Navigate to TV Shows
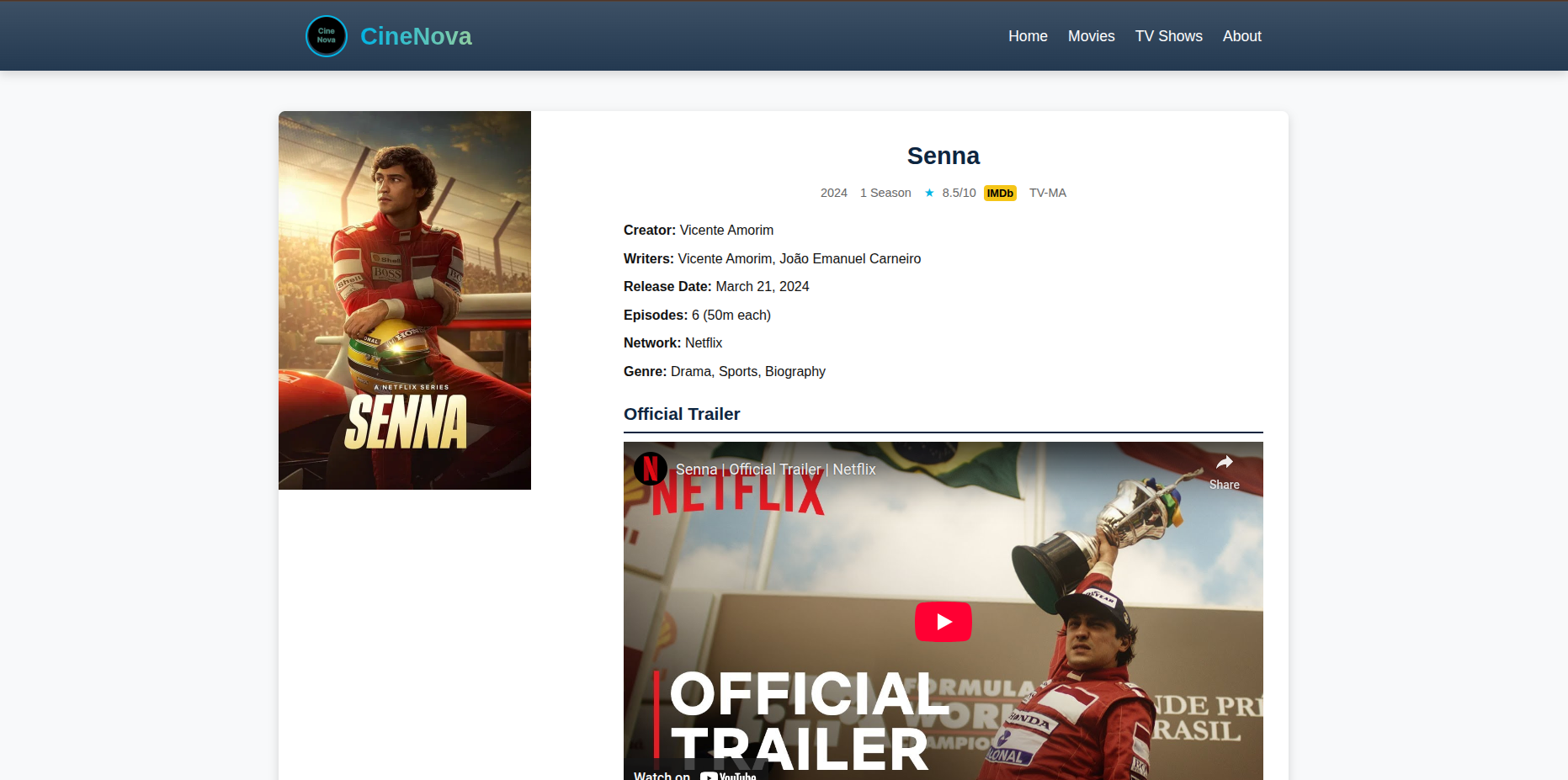Viewport: 1568px width, 780px height. pyautogui.click(x=1168, y=36)
